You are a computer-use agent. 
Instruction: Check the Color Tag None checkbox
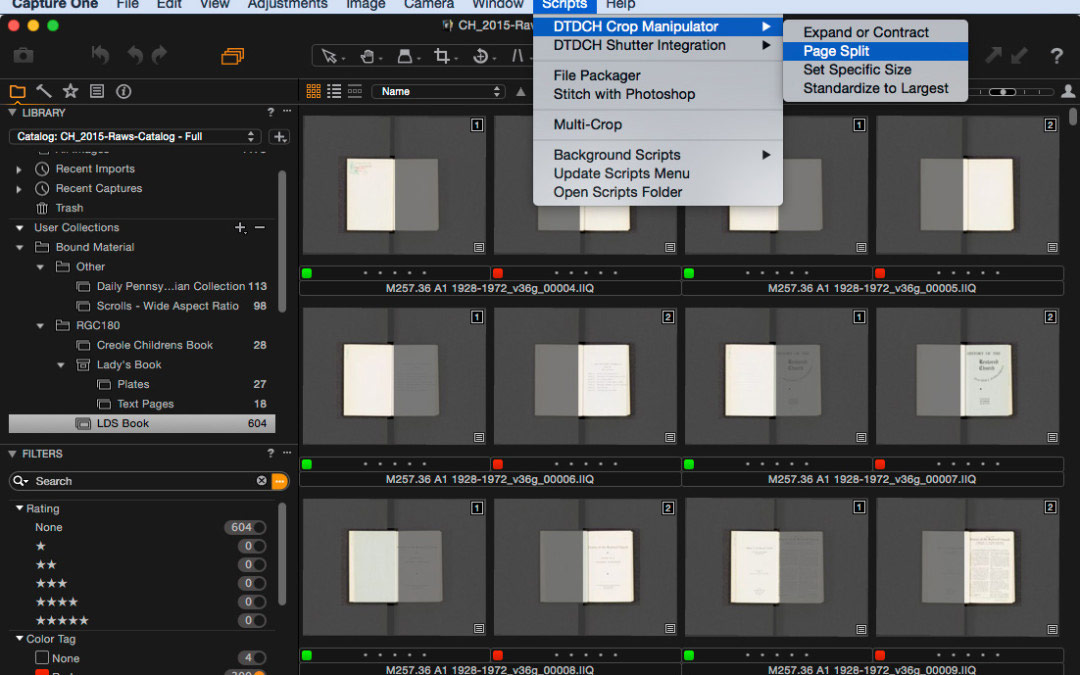[42, 658]
